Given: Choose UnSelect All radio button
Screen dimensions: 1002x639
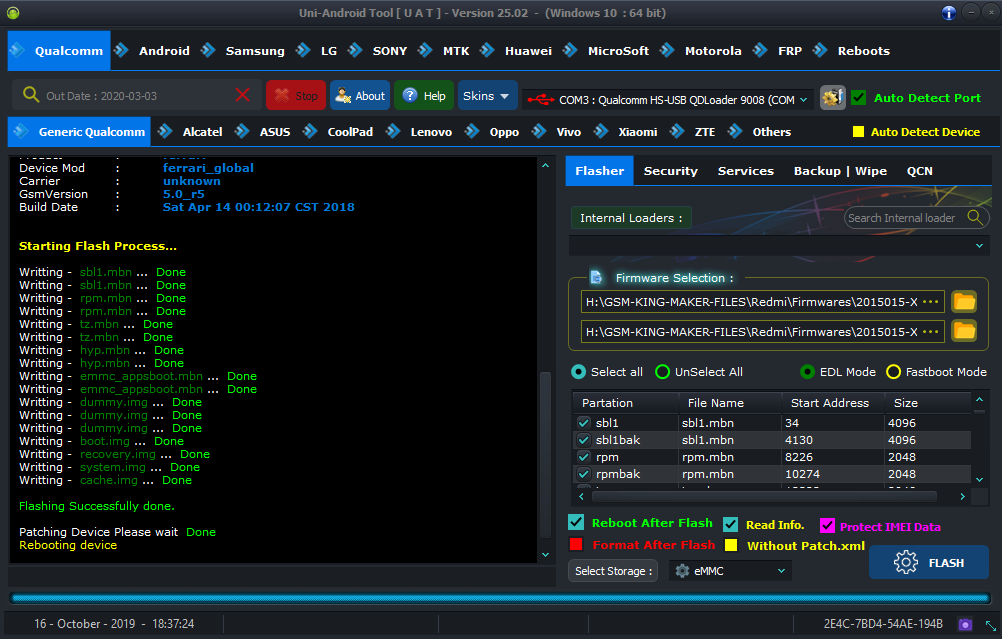Looking at the screenshot, I should (663, 372).
